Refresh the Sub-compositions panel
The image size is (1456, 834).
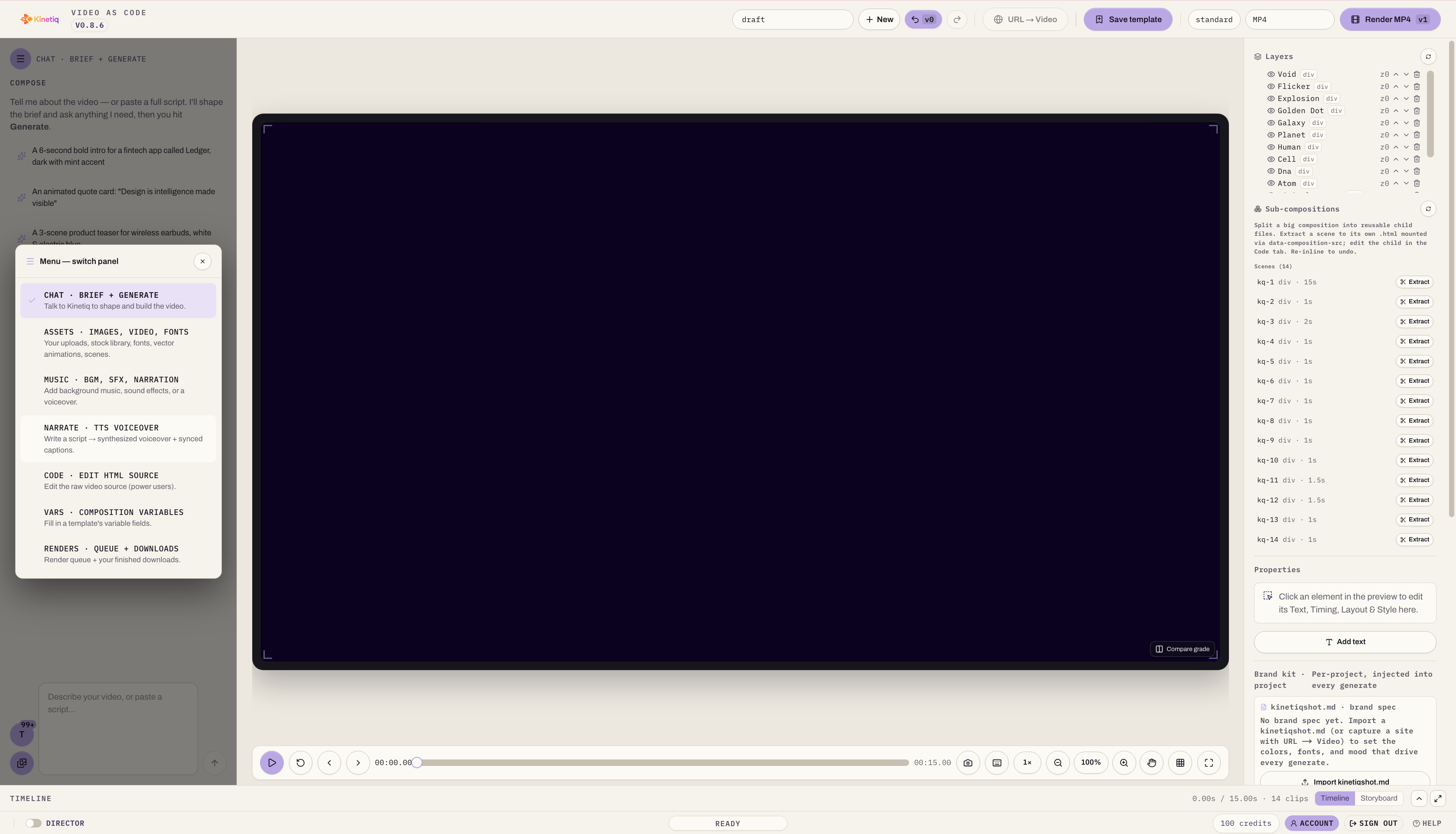(1428, 208)
